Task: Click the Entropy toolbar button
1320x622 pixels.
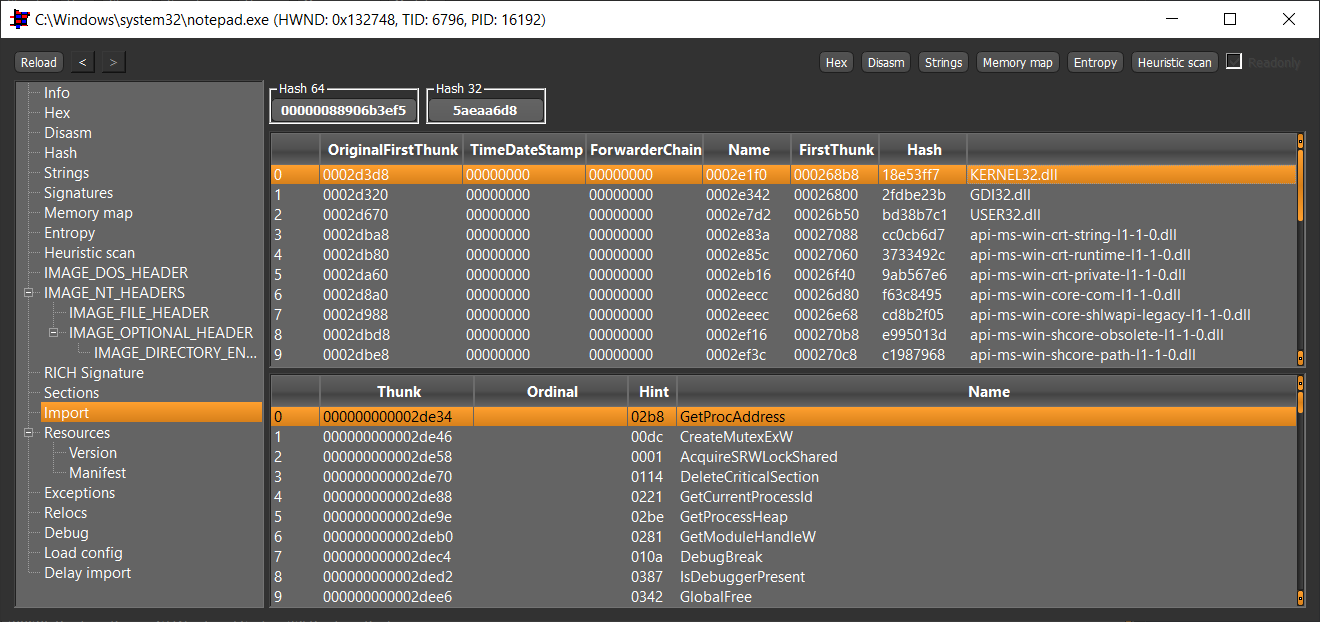Action: tap(1095, 62)
